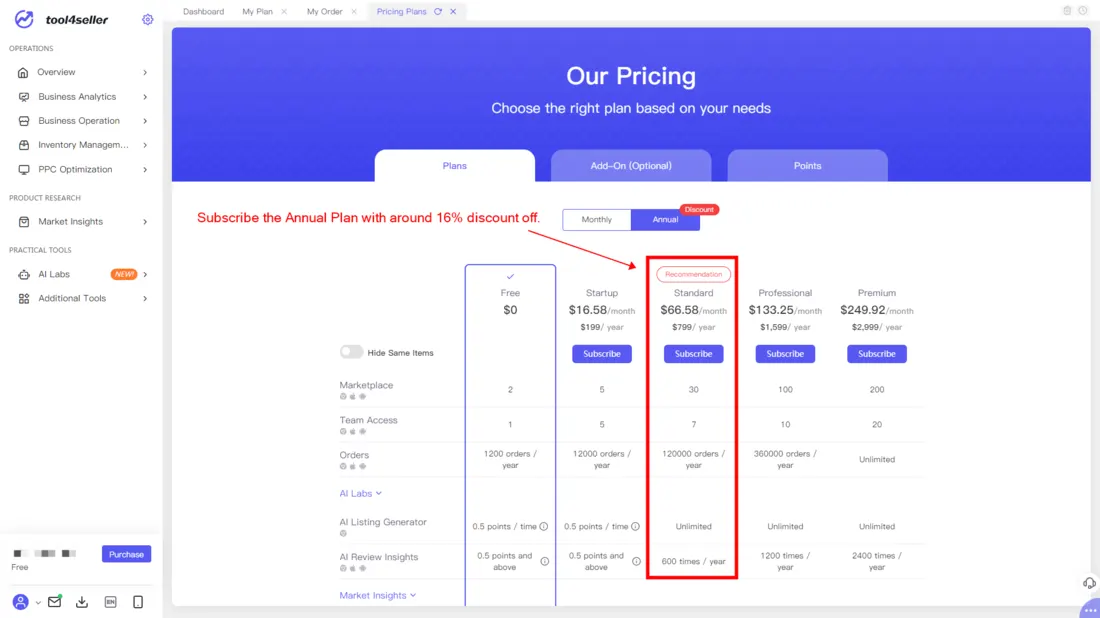Subscribe to the Standard plan
Image resolution: width=1100 pixels, height=618 pixels.
(693, 353)
